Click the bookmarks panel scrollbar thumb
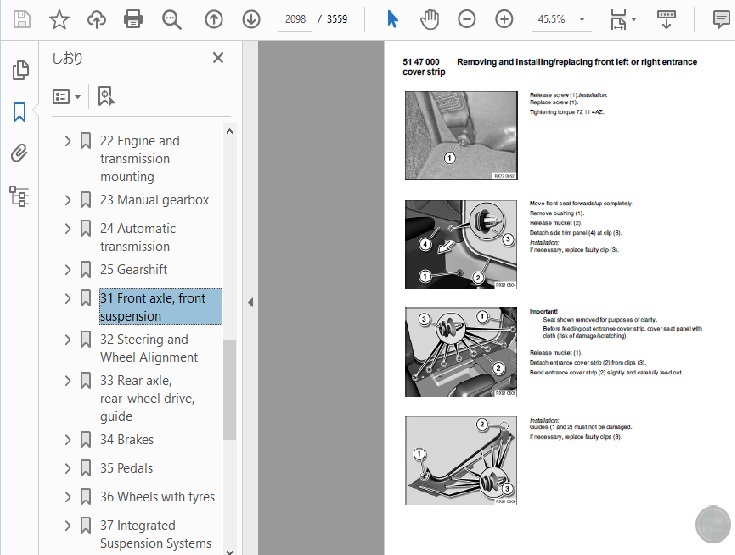 coord(229,390)
